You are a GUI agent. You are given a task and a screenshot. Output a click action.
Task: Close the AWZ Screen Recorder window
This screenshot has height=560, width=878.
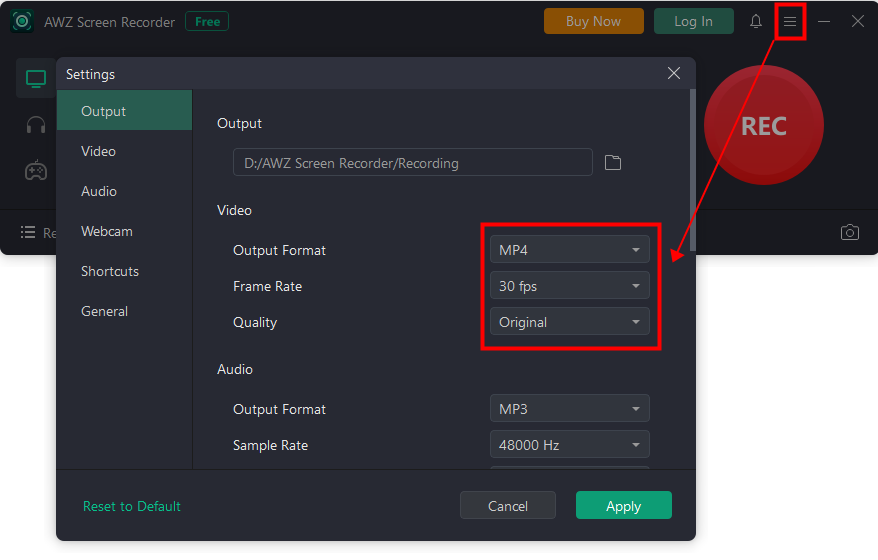click(857, 22)
